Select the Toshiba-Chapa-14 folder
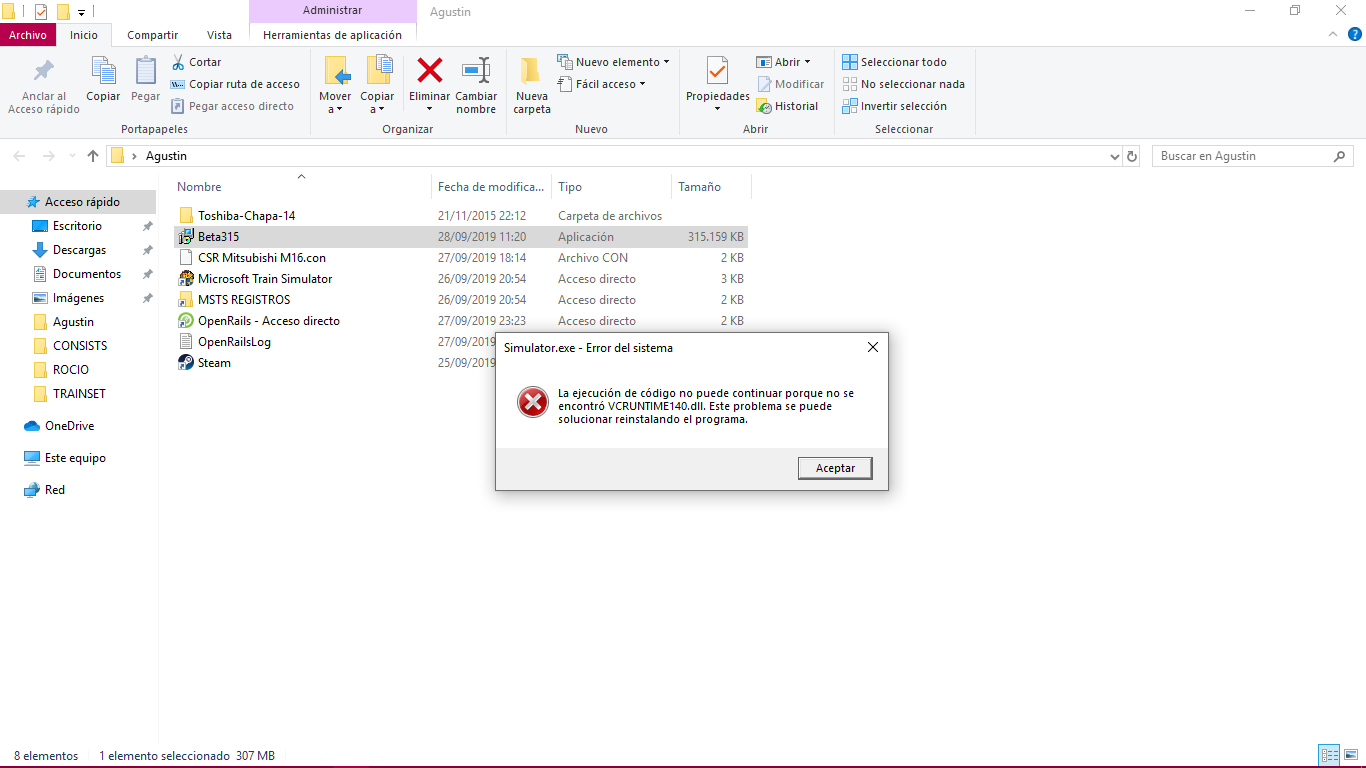The height and width of the screenshot is (768, 1366). tap(246, 216)
